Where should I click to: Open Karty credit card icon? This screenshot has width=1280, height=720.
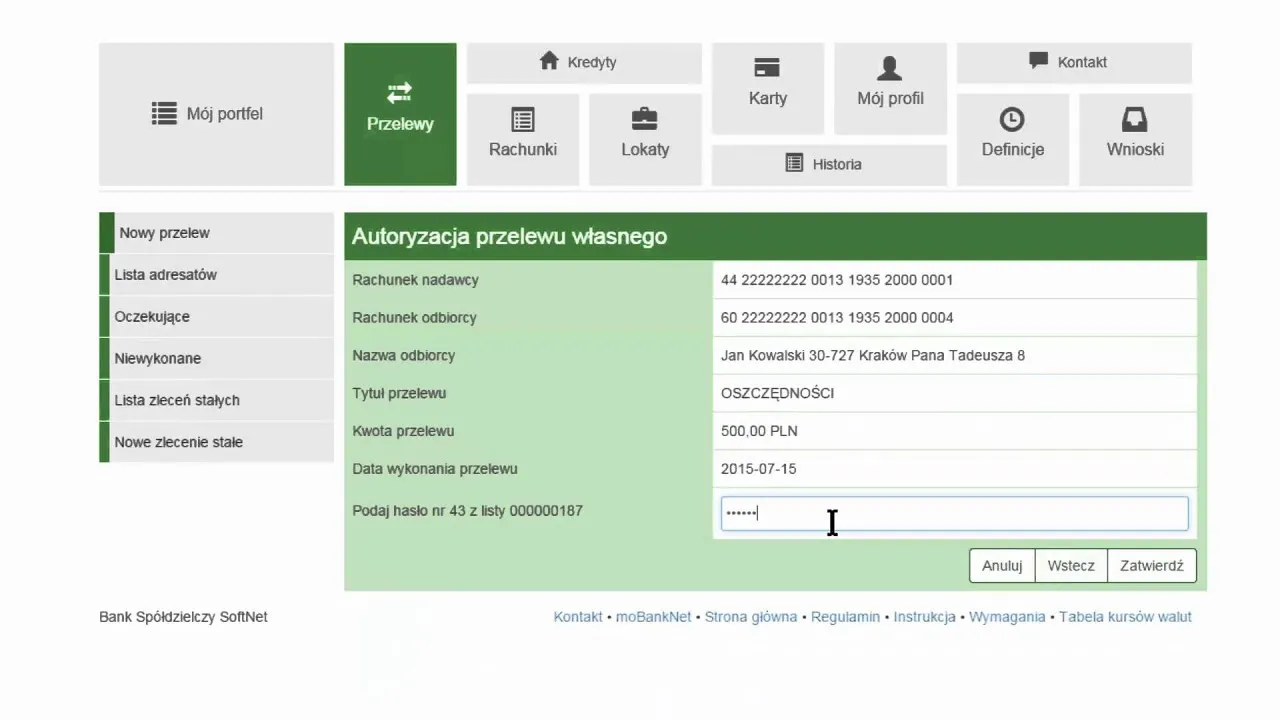click(x=767, y=68)
